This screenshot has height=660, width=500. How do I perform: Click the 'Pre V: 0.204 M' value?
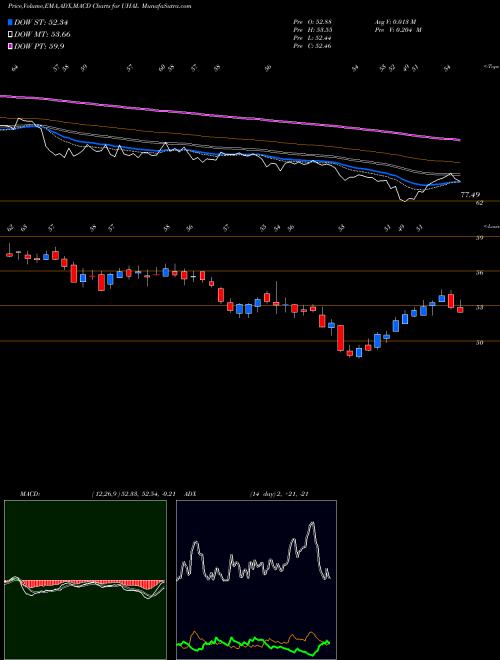pyautogui.click(x=398, y=30)
